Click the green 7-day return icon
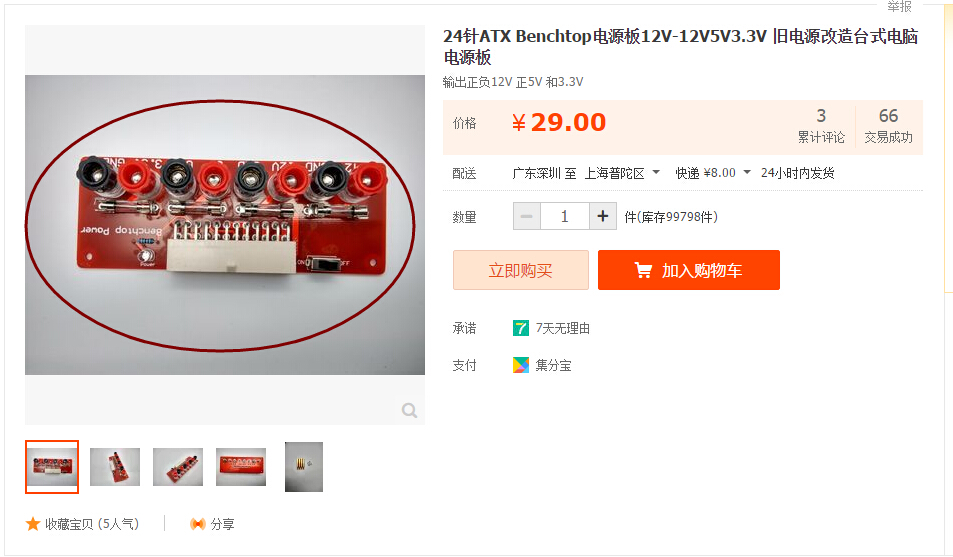The height and width of the screenshot is (557, 953). [x=521, y=328]
